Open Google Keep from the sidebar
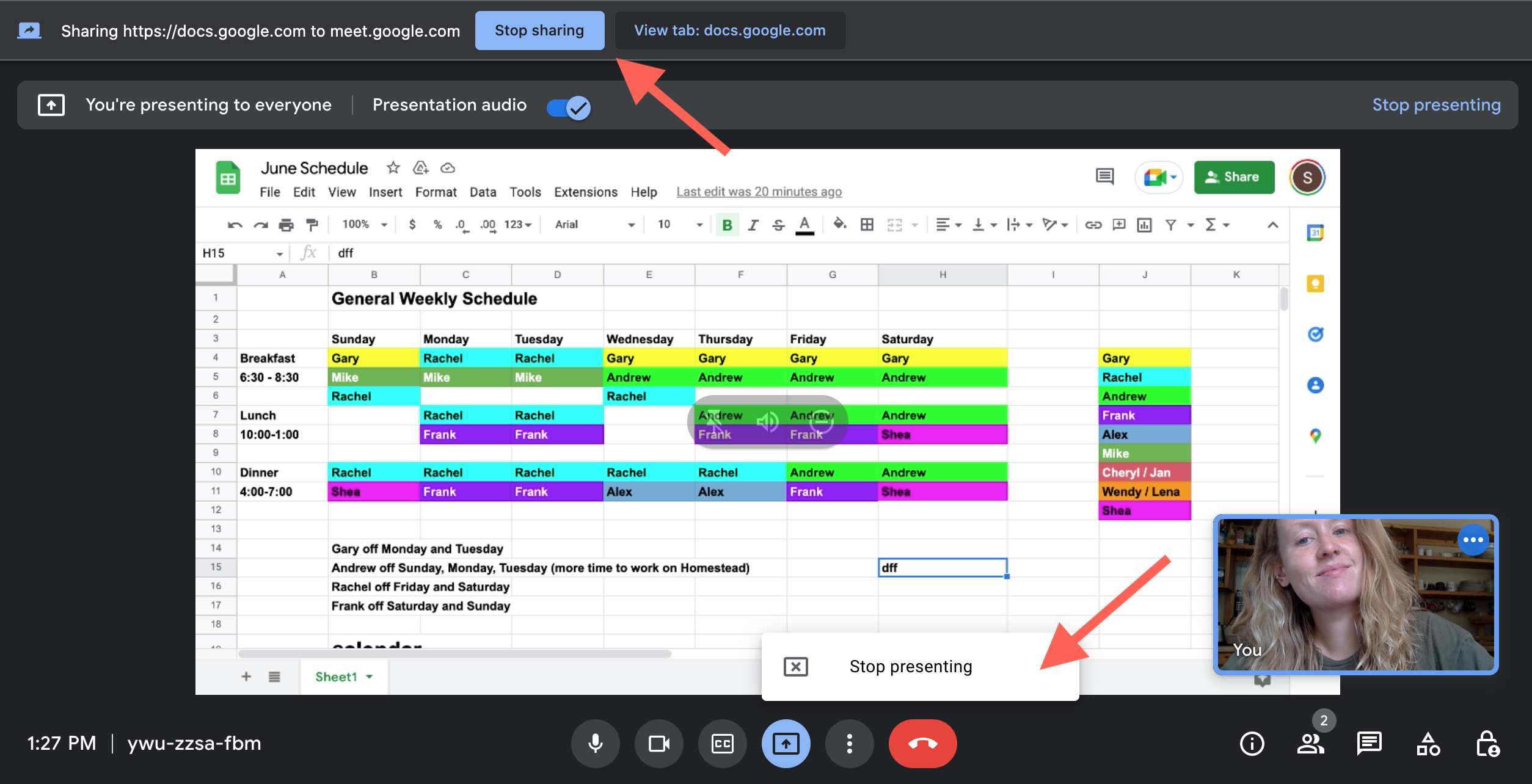Screen dimensions: 1532x784 tap(1315, 283)
